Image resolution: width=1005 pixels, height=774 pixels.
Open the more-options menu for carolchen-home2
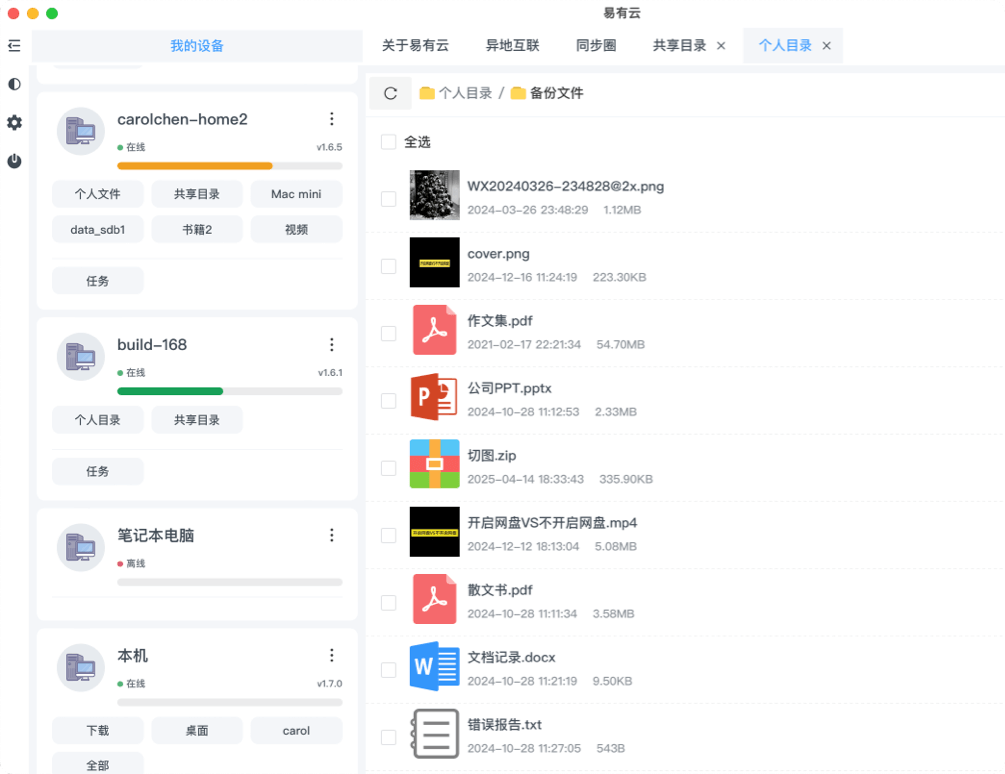[332, 119]
